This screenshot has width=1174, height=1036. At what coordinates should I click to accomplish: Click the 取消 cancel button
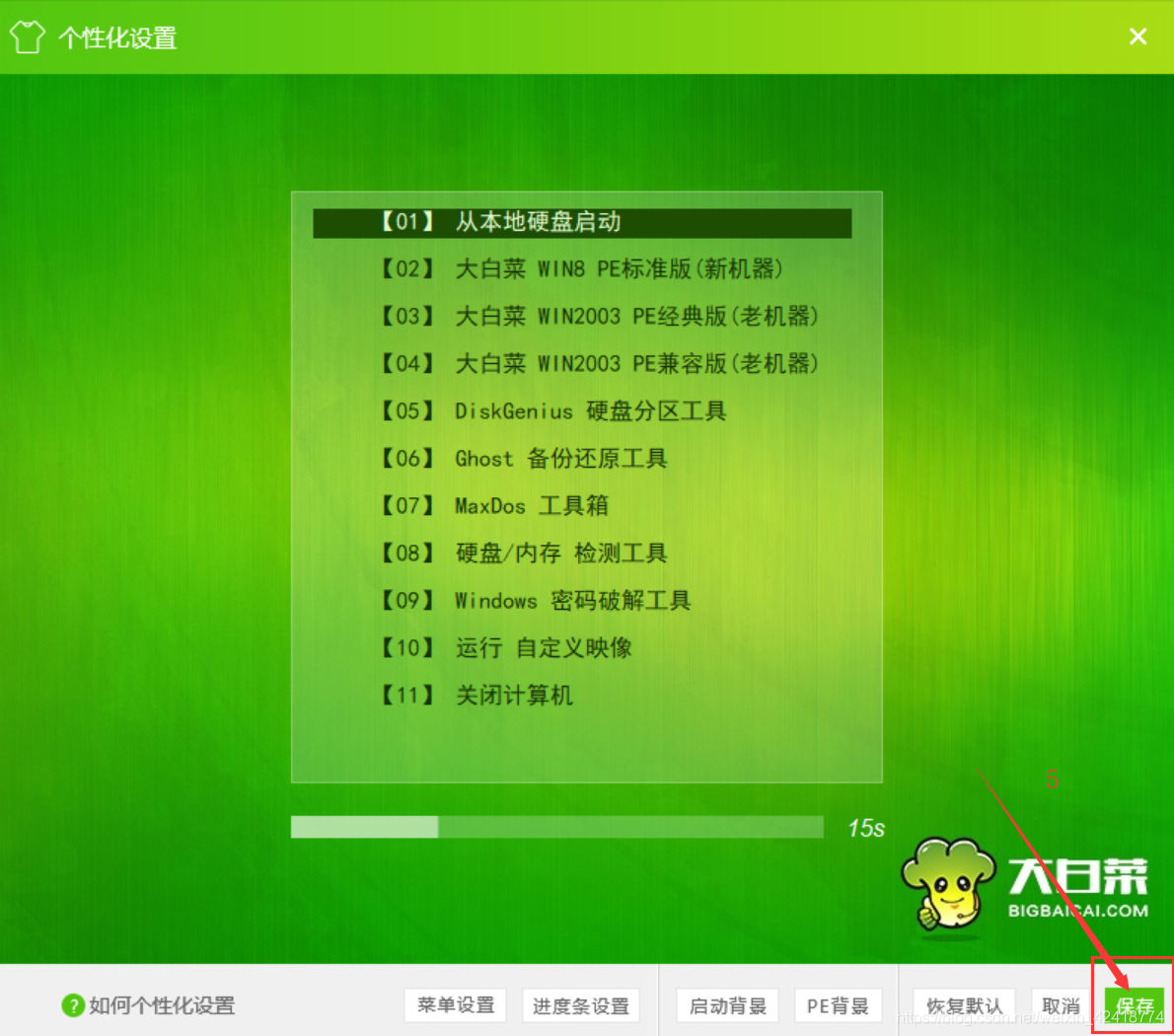tap(1061, 1004)
